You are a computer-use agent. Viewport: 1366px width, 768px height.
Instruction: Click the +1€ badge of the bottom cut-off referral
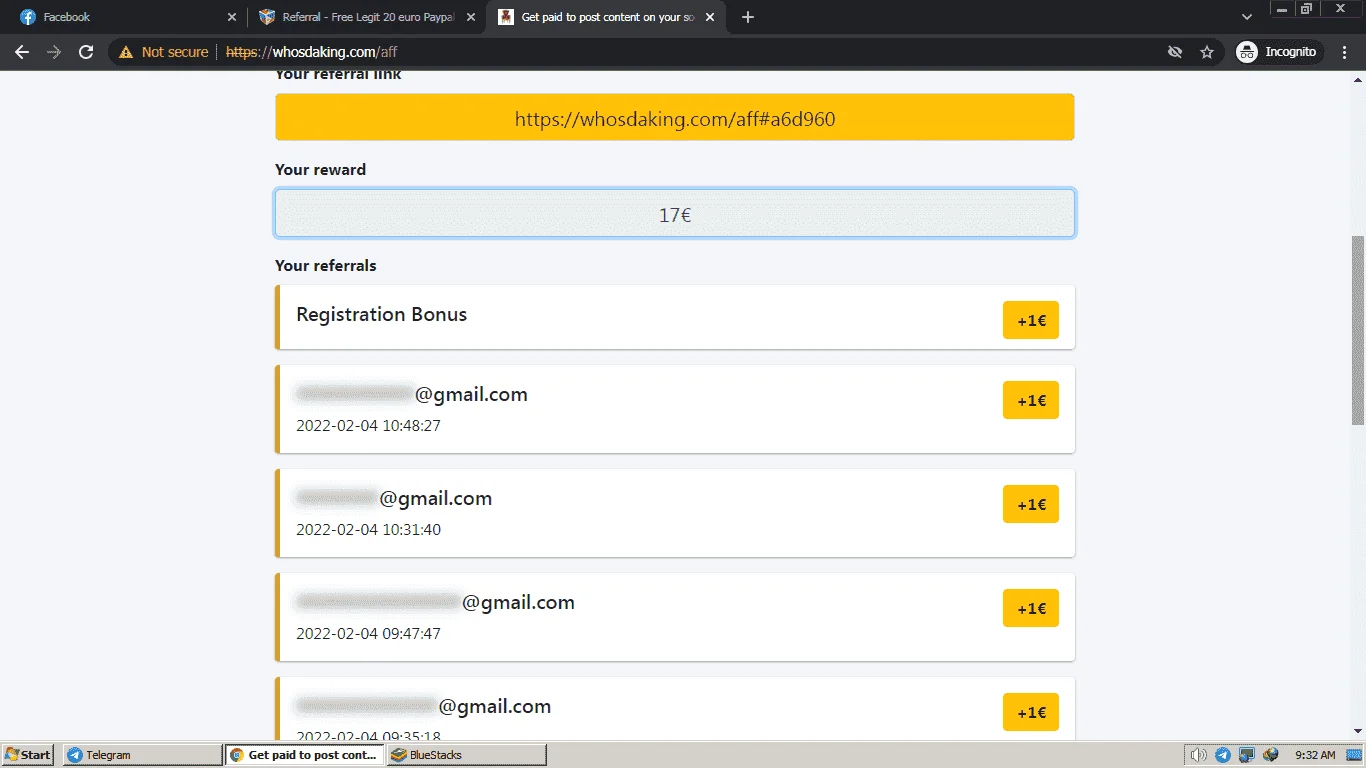(1031, 712)
